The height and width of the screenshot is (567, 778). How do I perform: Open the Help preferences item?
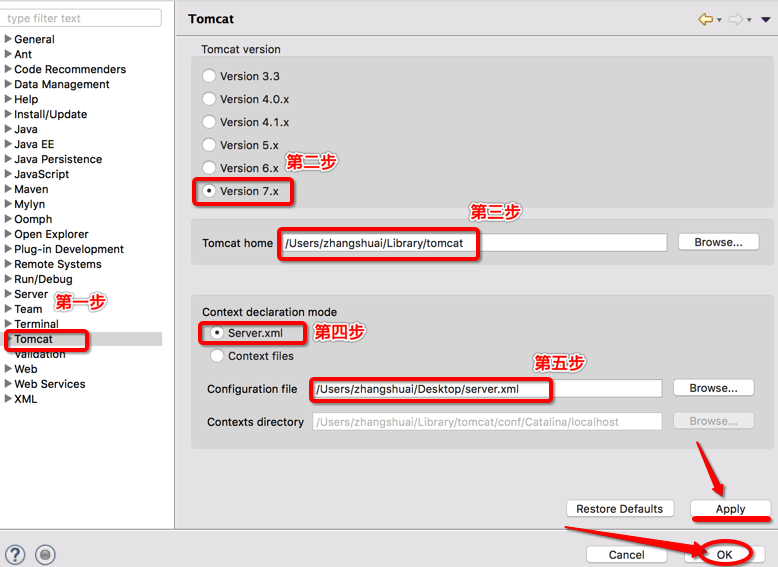pyautogui.click(x=26, y=99)
